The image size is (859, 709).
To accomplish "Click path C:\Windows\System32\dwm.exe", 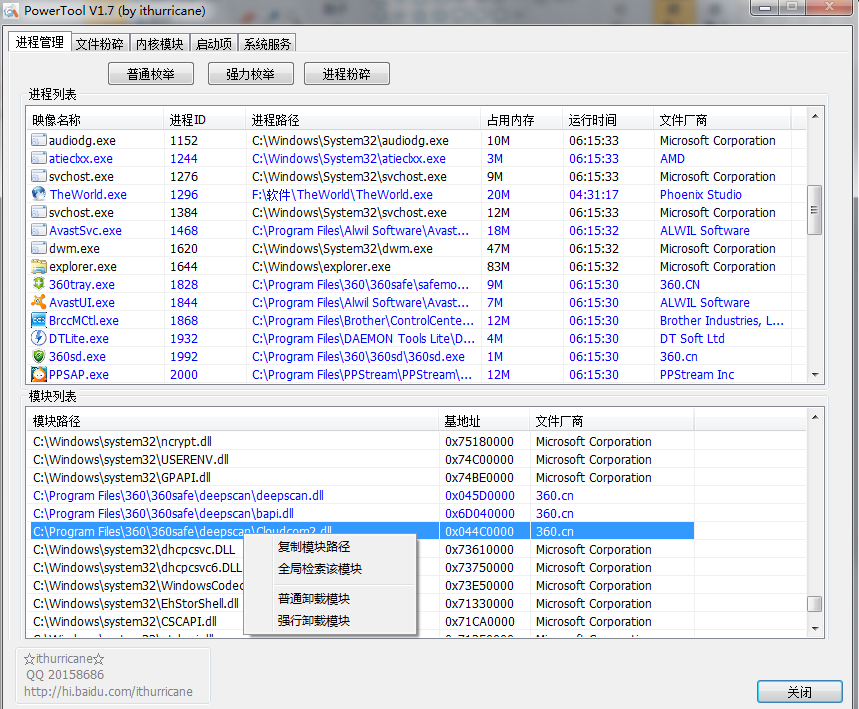I will click(342, 248).
